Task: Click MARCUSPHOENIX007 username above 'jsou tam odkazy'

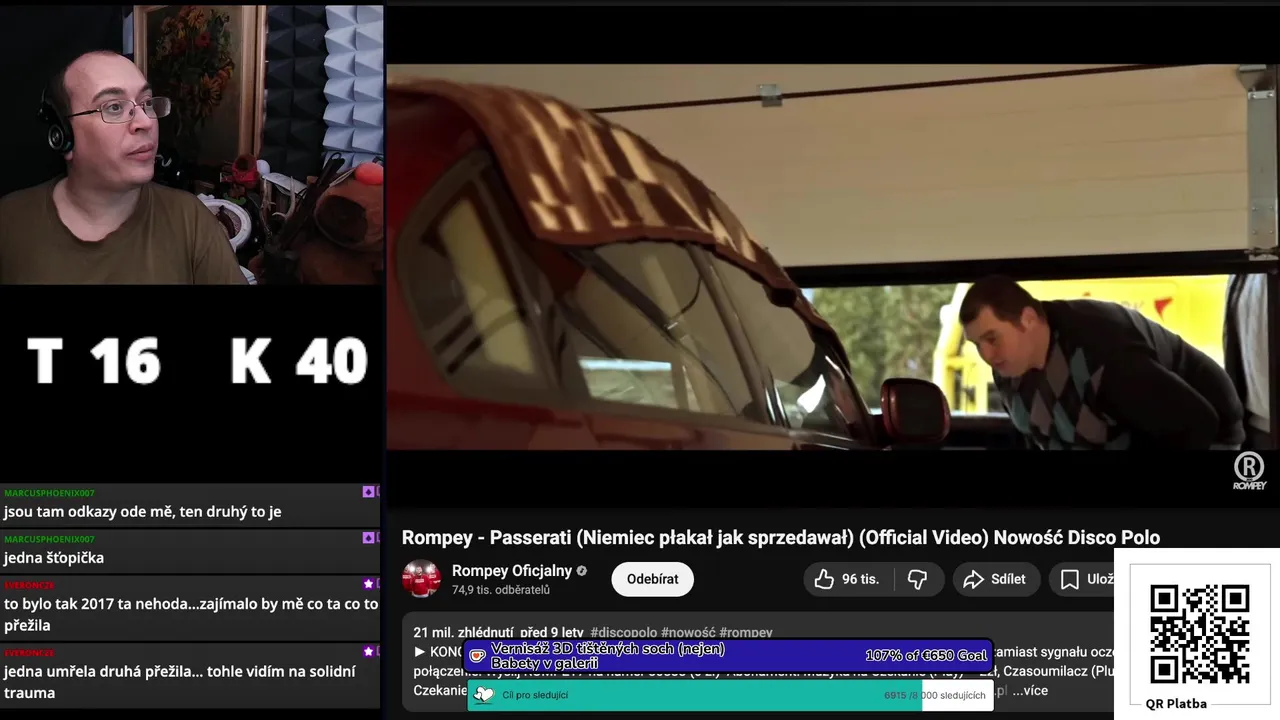Action: [x=49, y=493]
